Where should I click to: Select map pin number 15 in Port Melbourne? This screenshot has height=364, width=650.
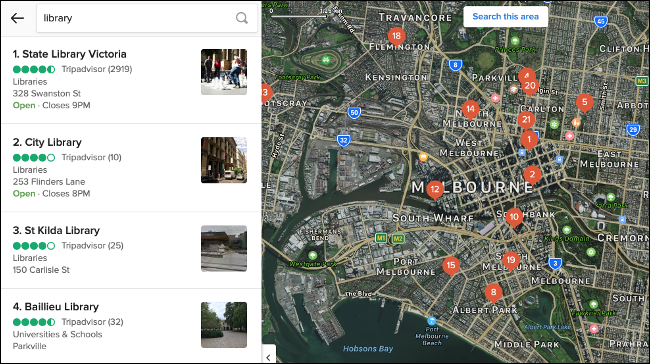tap(451, 266)
